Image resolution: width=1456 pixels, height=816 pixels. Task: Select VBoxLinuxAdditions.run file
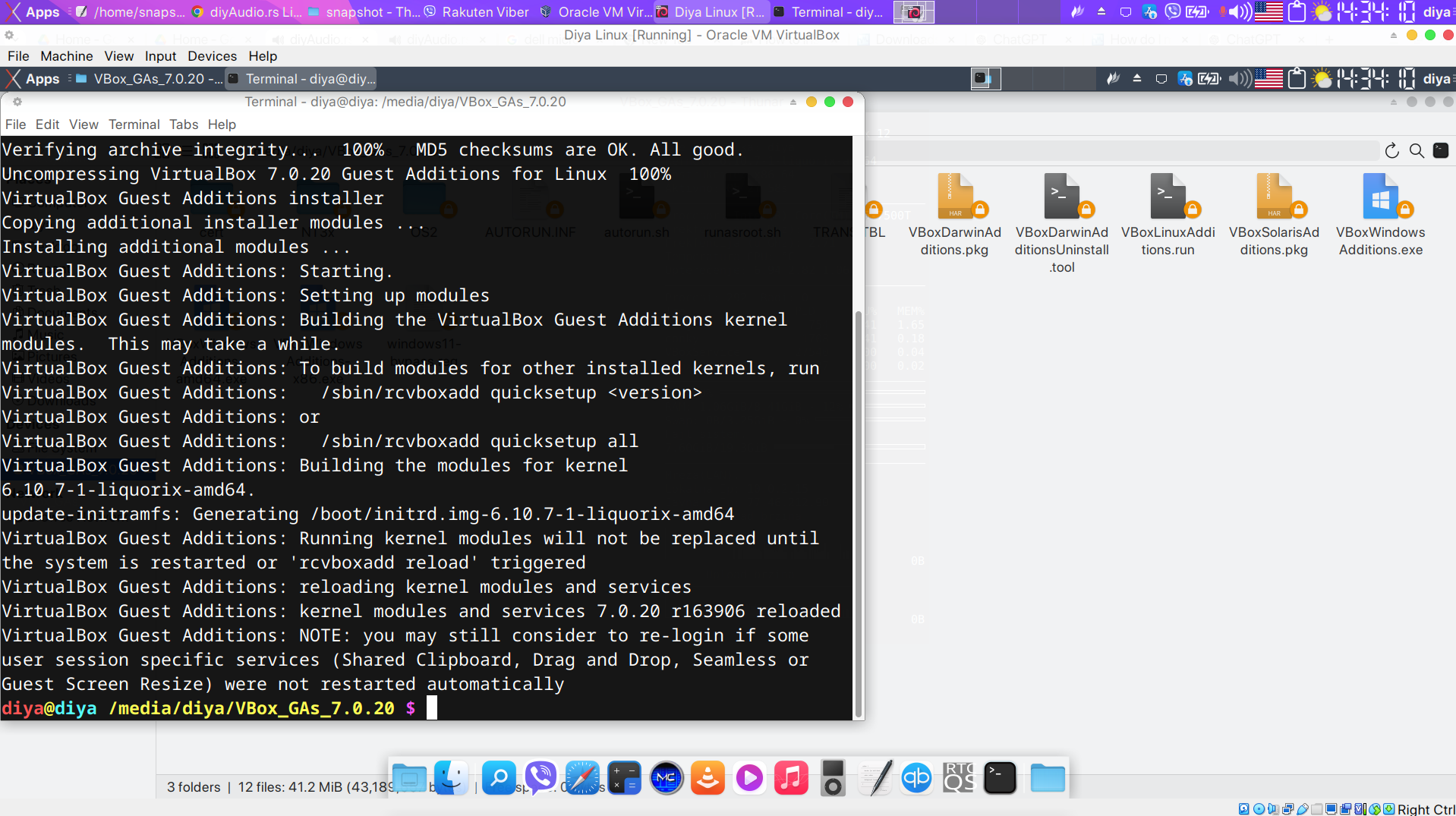1168,215
